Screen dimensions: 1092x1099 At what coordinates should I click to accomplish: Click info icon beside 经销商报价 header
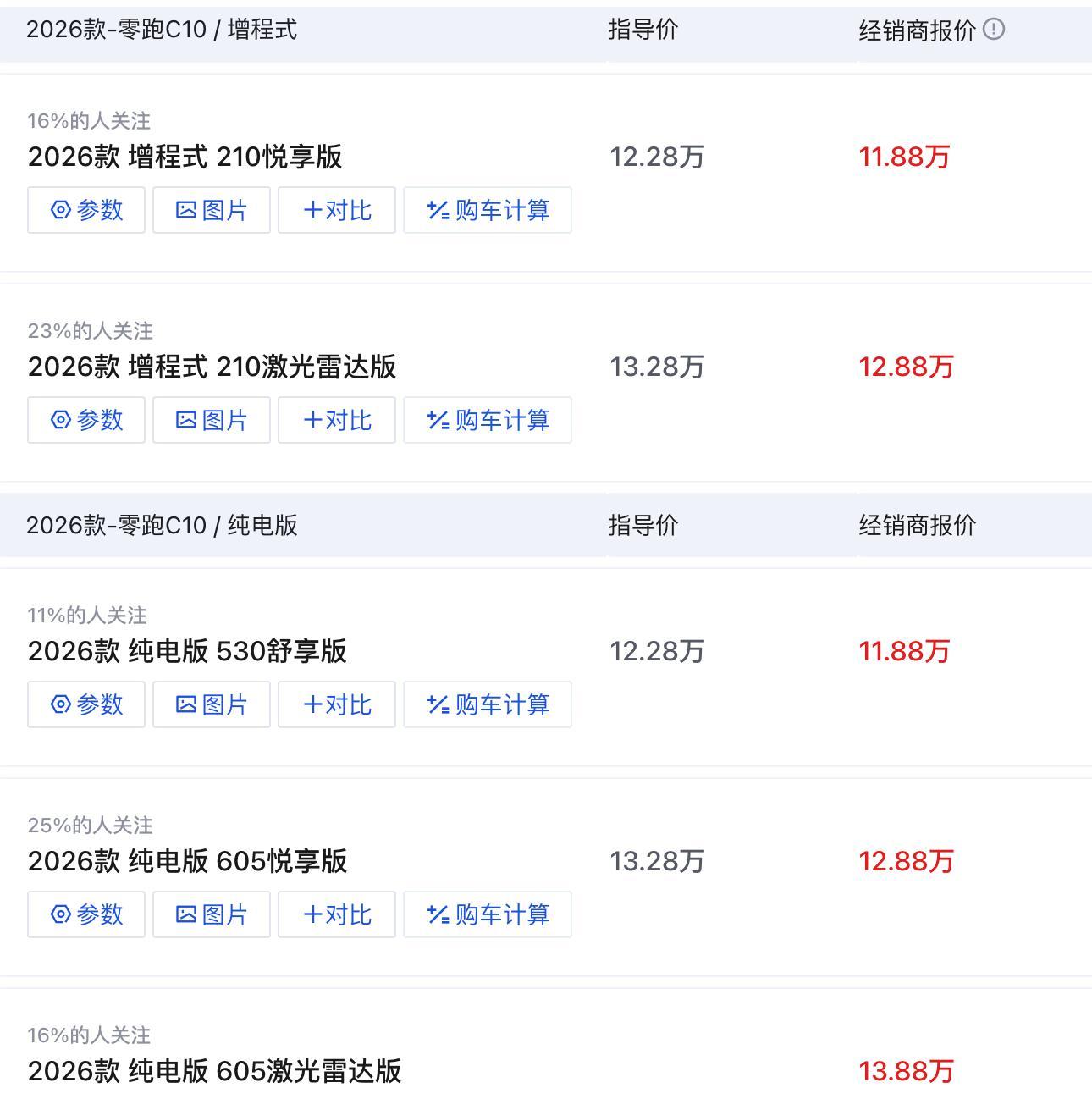994,30
